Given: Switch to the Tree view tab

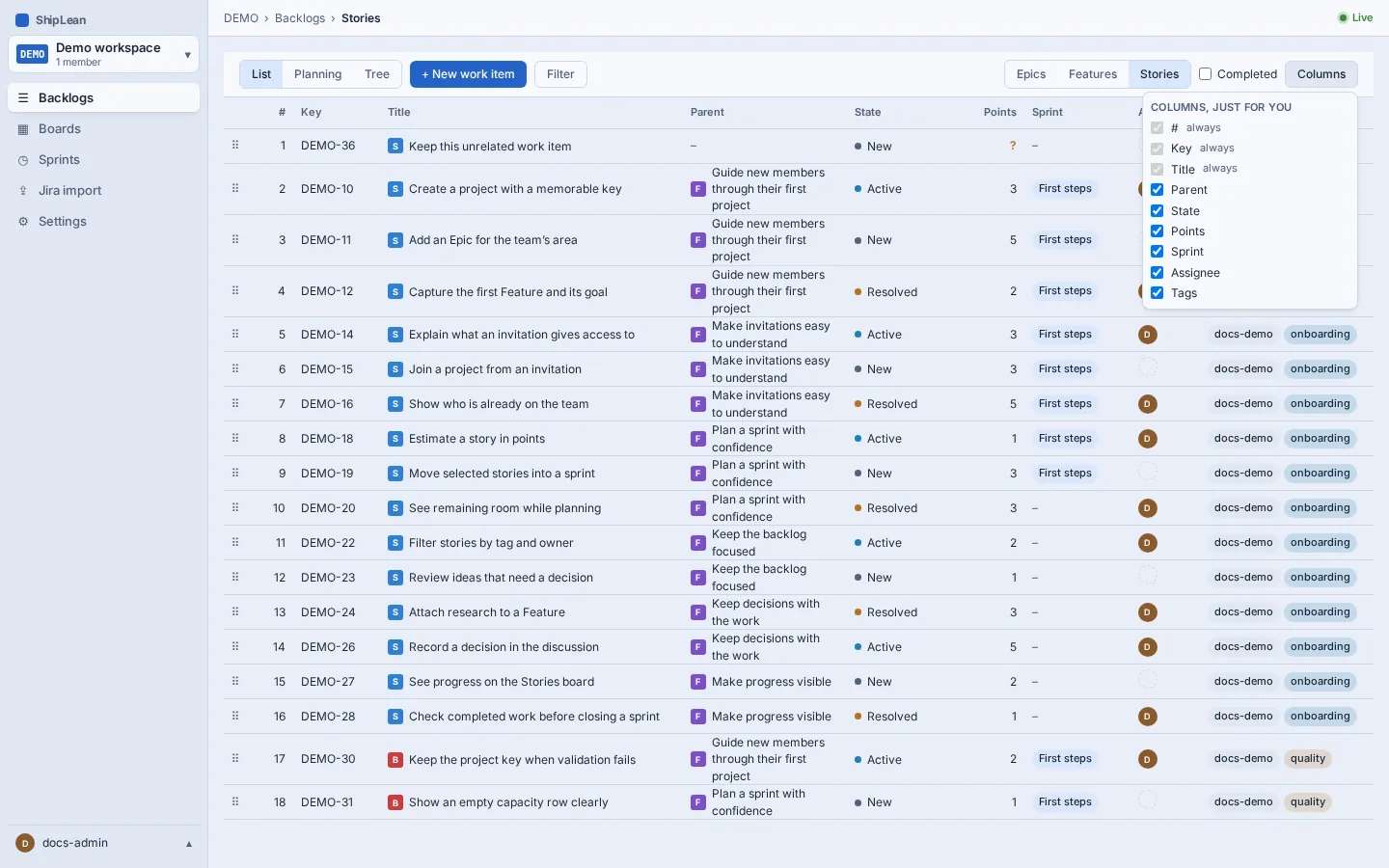Looking at the screenshot, I should (x=377, y=74).
